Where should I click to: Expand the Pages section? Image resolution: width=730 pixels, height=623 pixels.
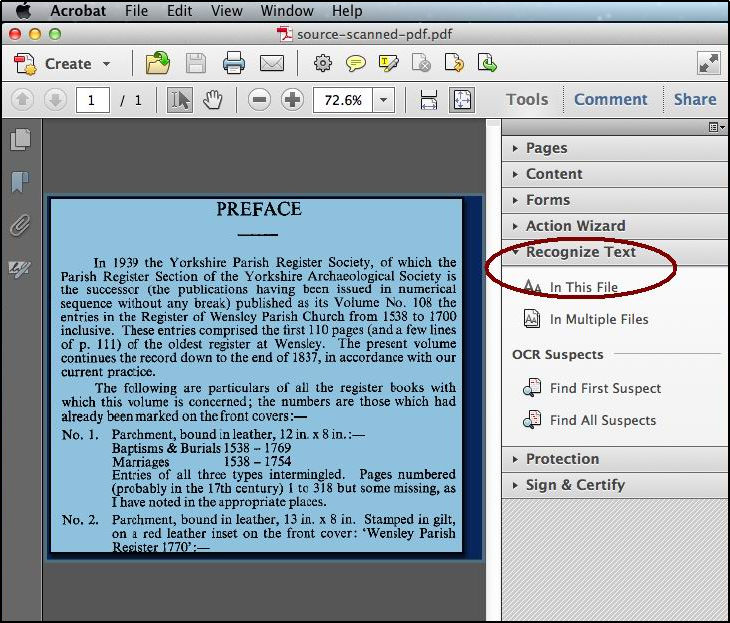(615, 149)
